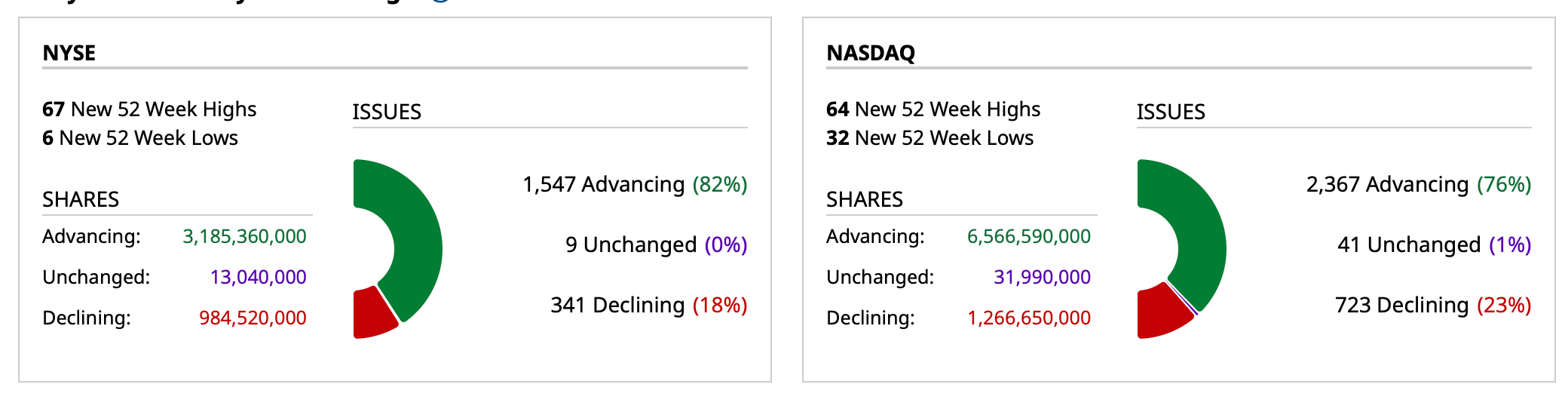Click the 41 Unchanged (1%) issues label
Screen dimensions: 1568x409
(1434, 245)
